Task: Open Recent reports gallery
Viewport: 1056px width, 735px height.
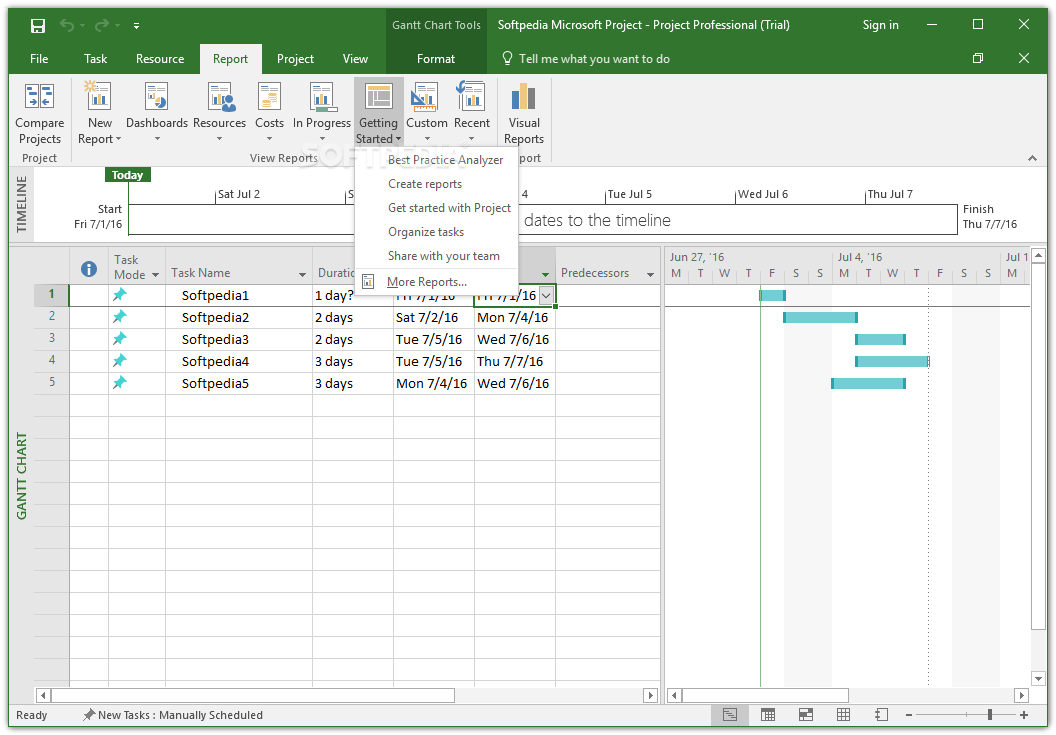Action: [x=471, y=113]
